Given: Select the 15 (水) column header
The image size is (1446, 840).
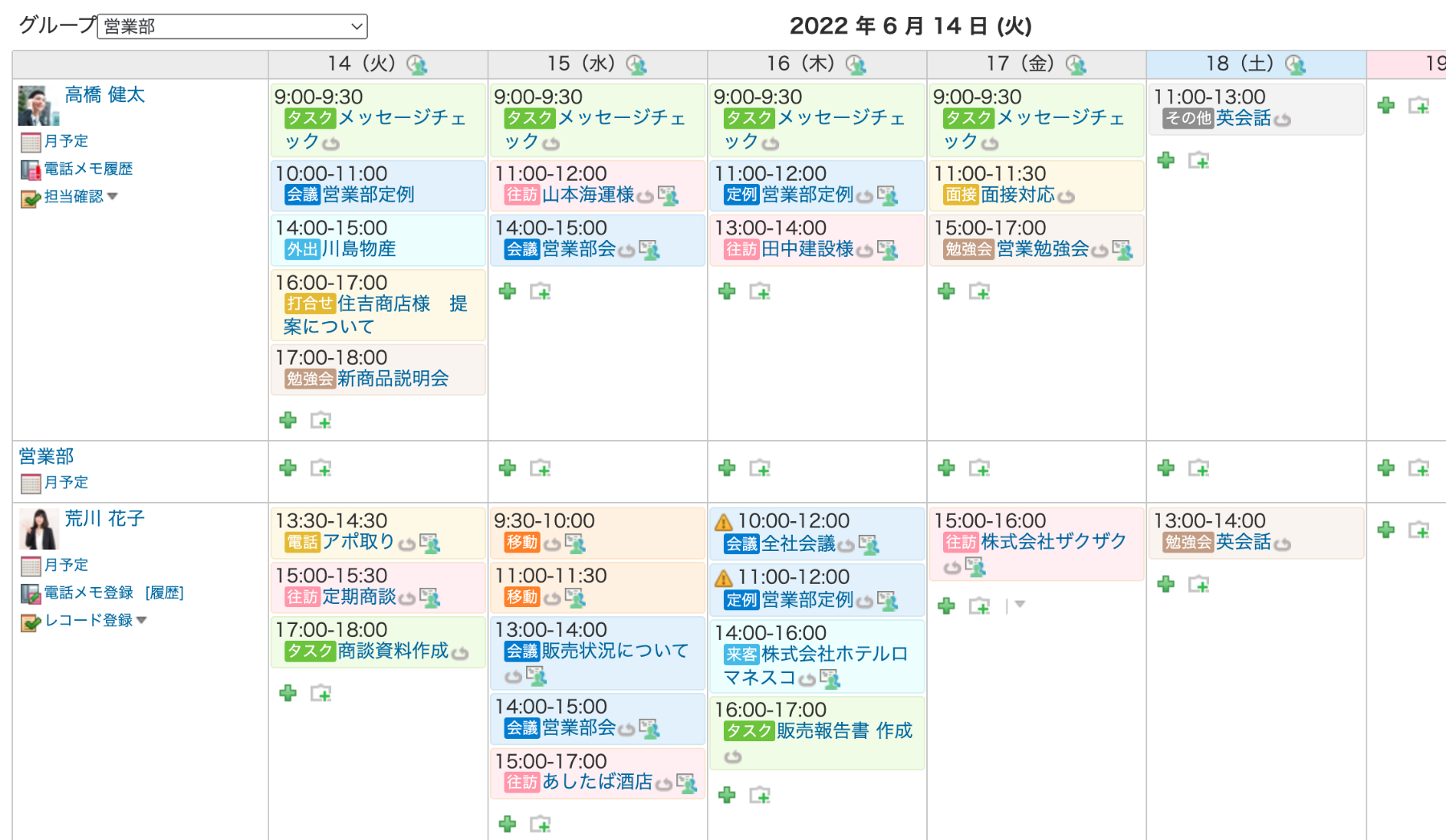Looking at the screenshot, I should (581, 63).
